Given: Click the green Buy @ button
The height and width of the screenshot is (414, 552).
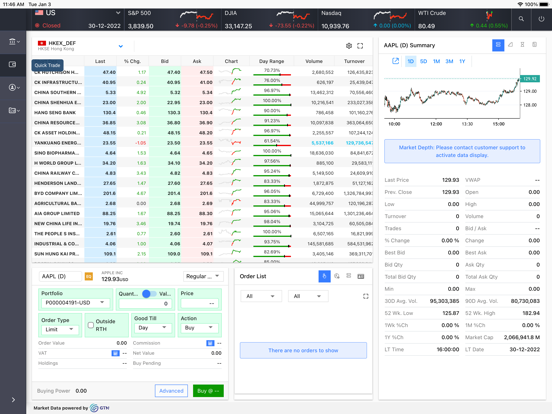Looking at the screenshot, I should [x=208, y=391].
